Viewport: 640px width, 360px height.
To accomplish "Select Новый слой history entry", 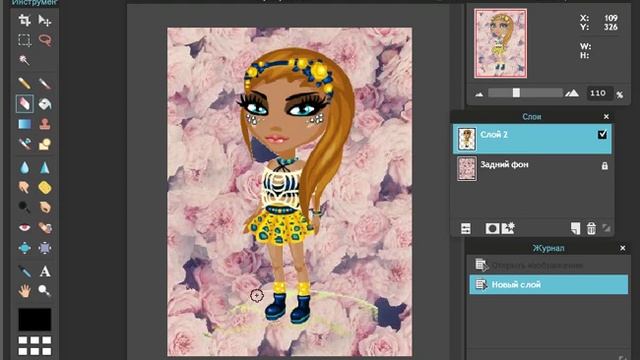I will 549,284.
